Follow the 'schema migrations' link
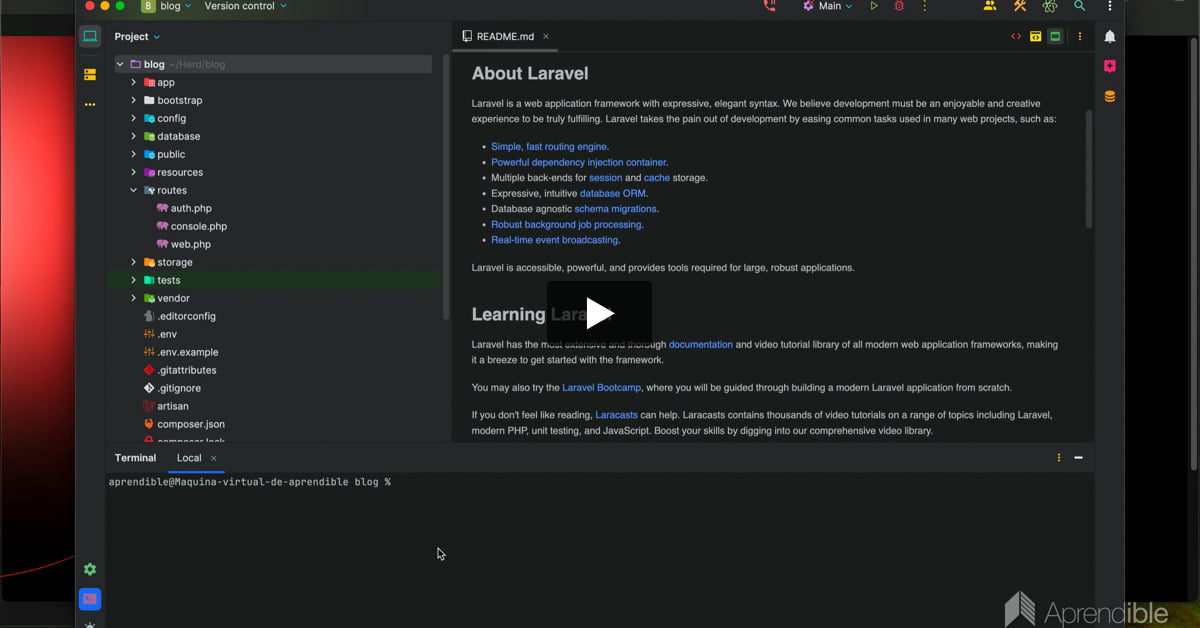 click(615, 209)
